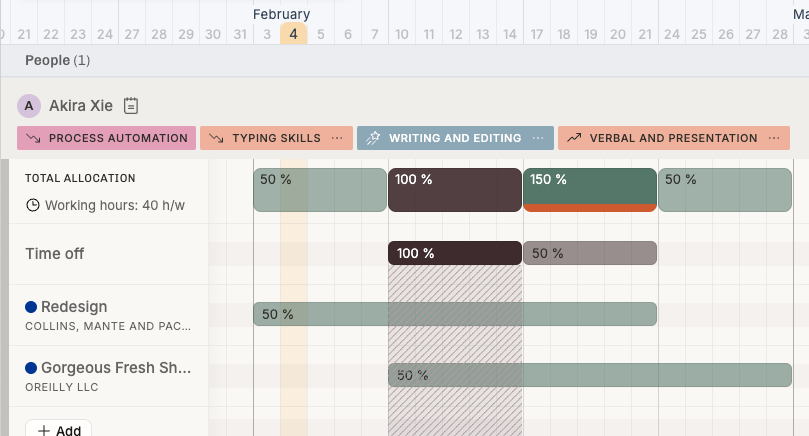Screen dimensions: 809x436
Task: Open the Redesign project row label
Action: (74, 307)
